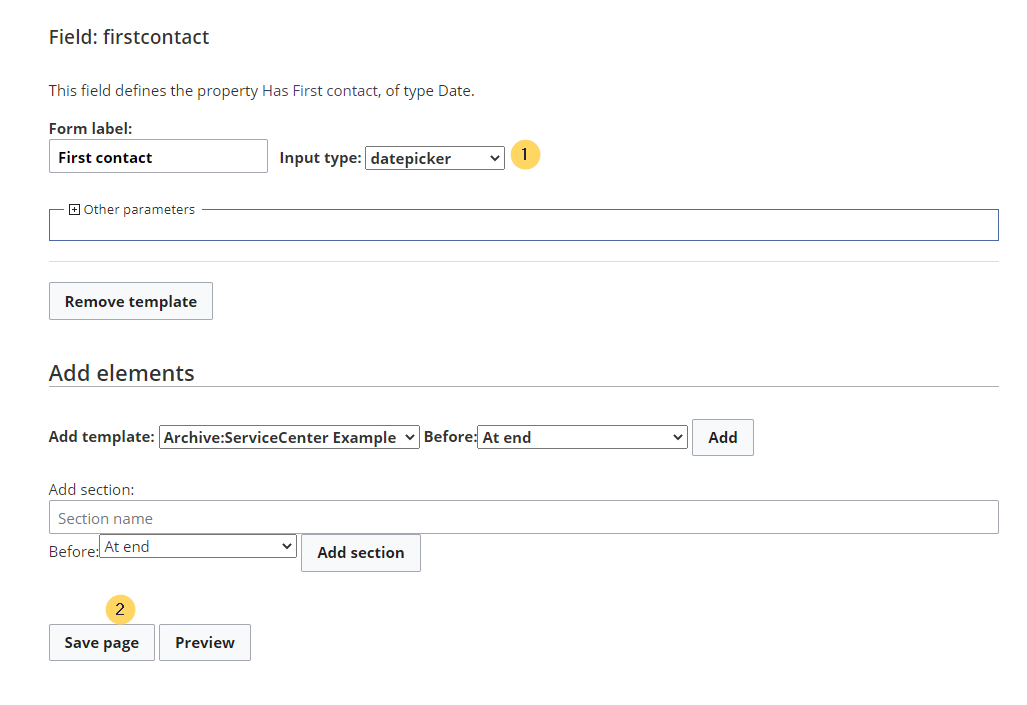Open the Input type datepicker dropdown
Screen dimensions: 1027x705
coord(435,158)
